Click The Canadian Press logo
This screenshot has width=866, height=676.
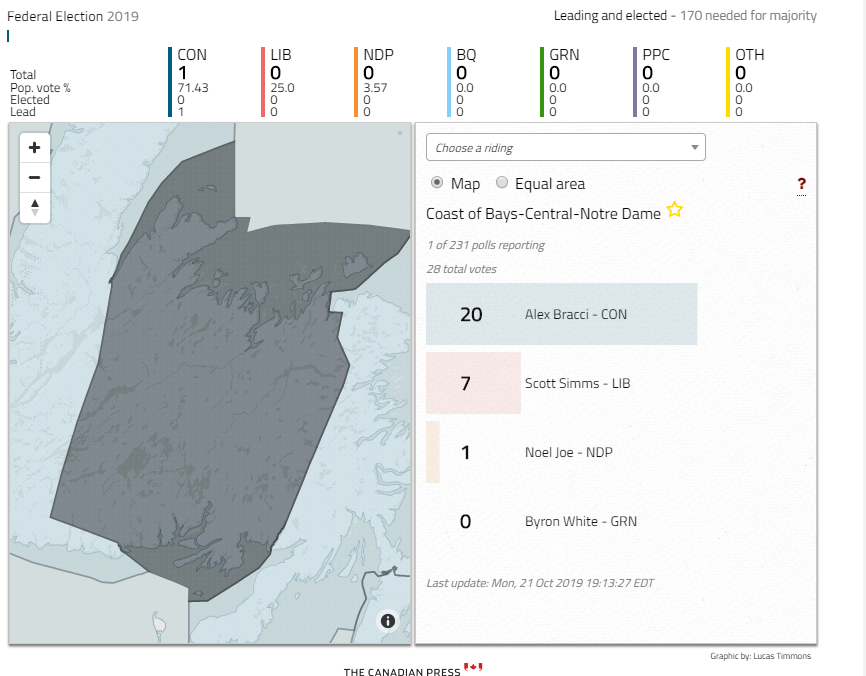click(x=413, y=670)
